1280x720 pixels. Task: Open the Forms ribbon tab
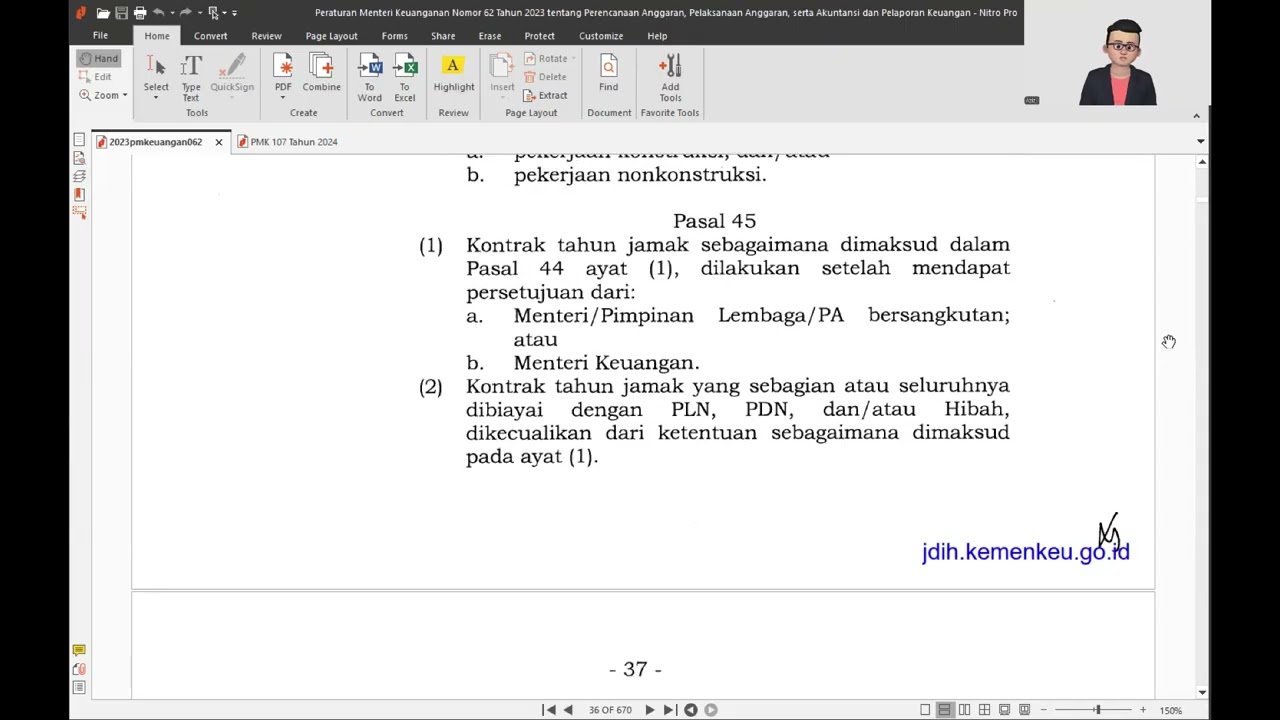tap(394, 36)
